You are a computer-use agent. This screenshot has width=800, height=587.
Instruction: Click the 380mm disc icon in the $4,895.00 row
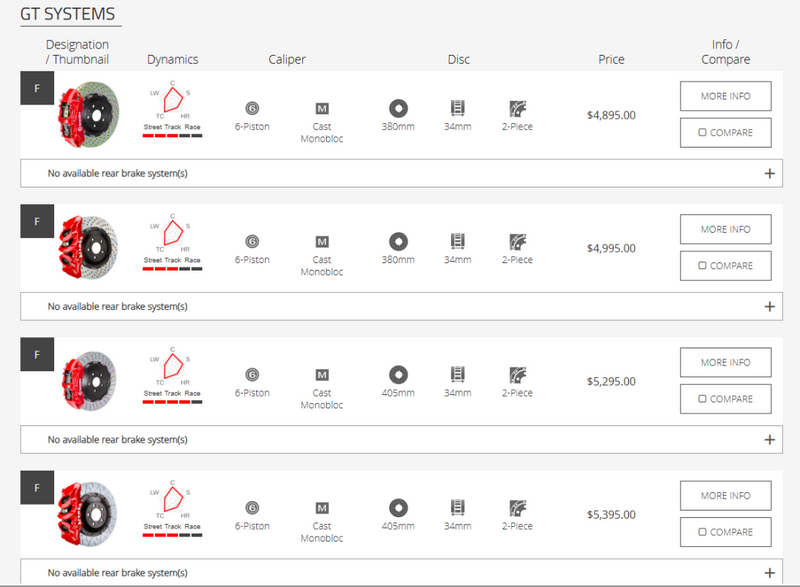click(x=397, y=108)
